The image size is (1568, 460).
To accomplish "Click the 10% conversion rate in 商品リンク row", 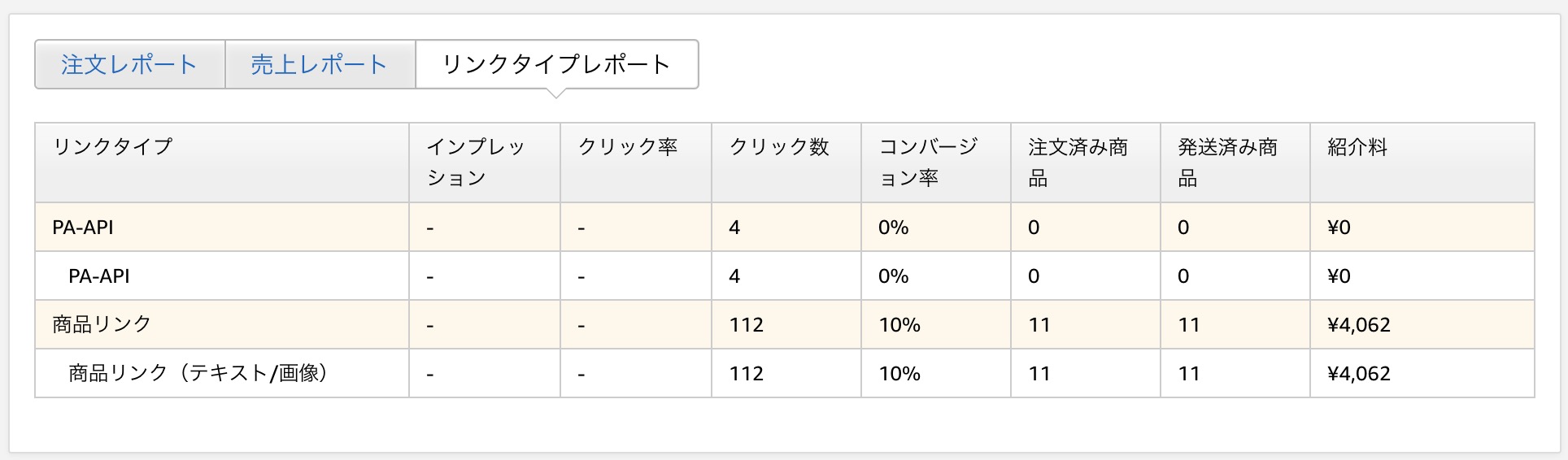I will 899,325.
